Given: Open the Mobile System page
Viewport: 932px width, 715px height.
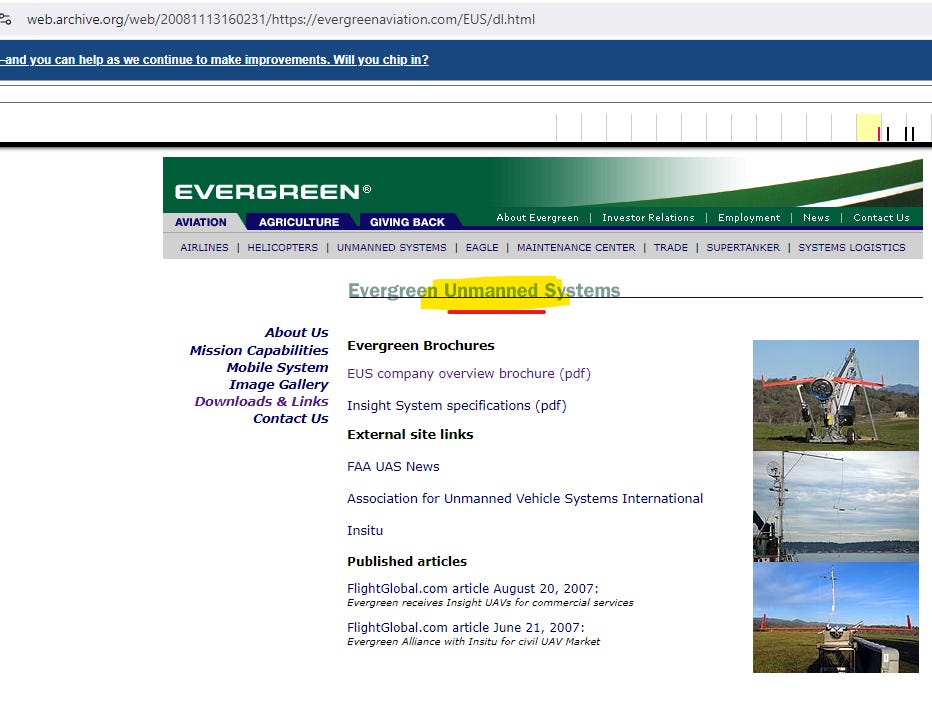Looking at the screenshot, I should point(277,367).
